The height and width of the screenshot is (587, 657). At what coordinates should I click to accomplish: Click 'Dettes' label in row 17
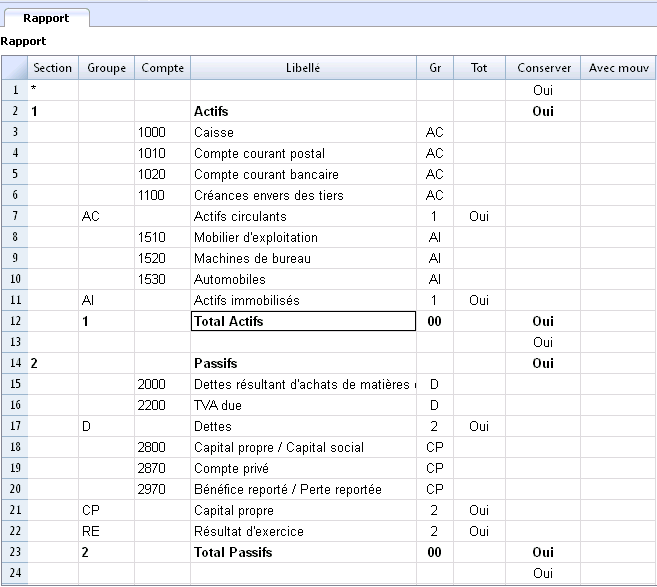tap(303, 426)
